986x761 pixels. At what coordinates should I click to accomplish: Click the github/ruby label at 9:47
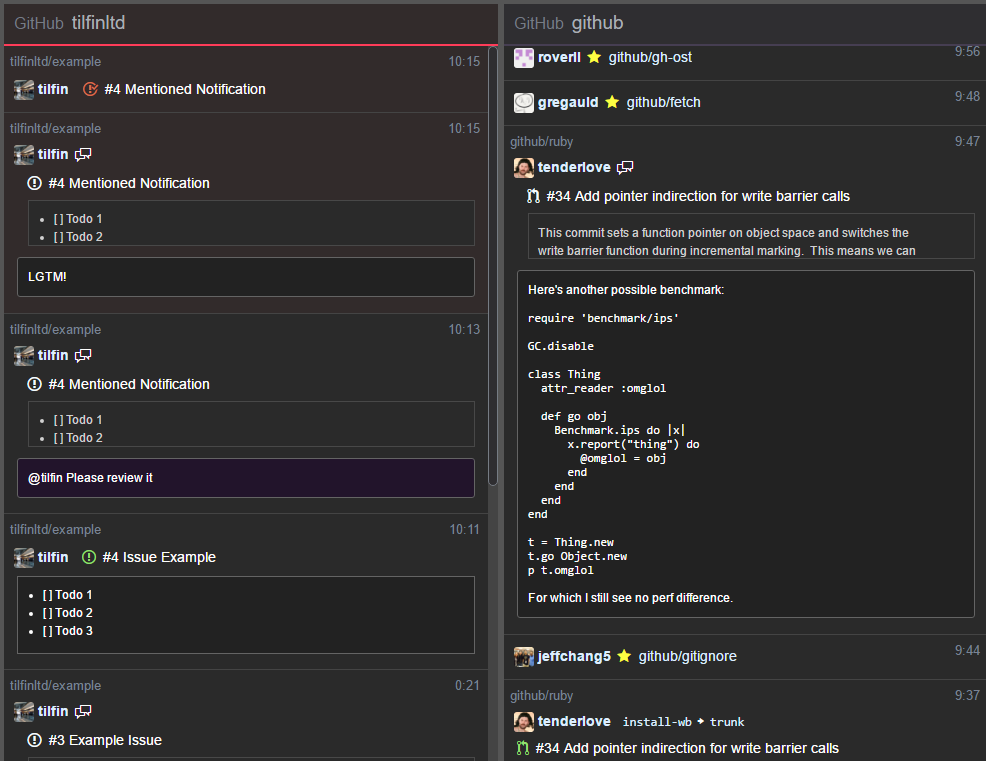click(541, 142)
